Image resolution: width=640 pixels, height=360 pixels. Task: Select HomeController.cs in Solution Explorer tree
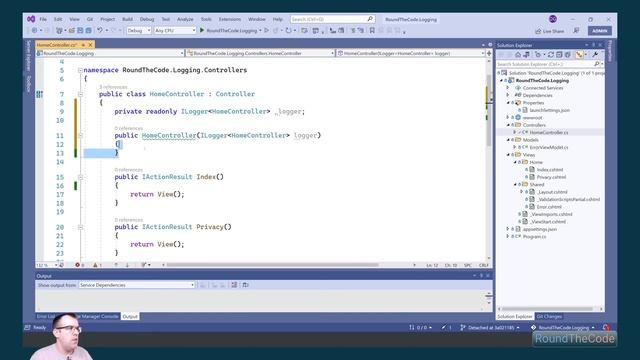549,132
